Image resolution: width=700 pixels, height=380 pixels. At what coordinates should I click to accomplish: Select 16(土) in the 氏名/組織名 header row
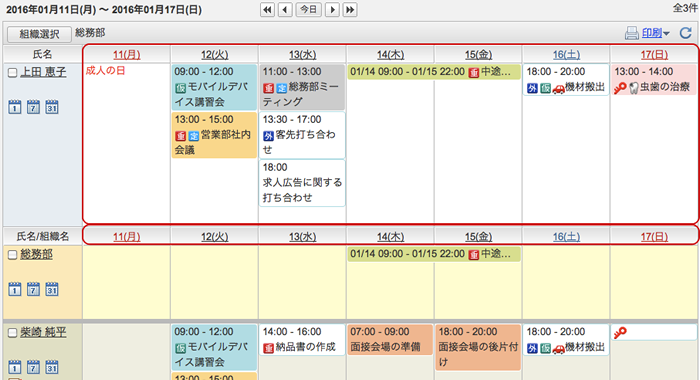(566, 236)
